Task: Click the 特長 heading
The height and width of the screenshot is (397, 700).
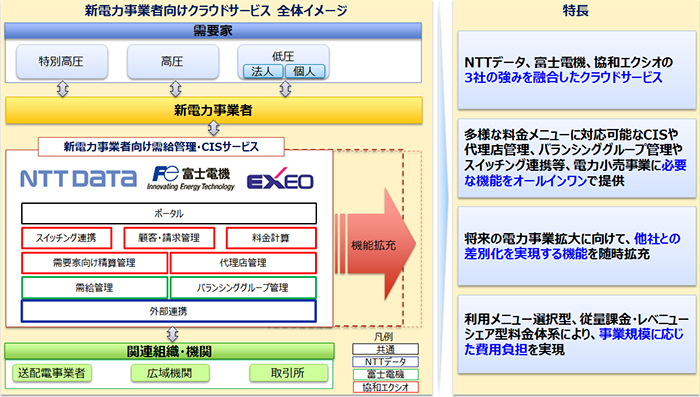Action: 575,10
